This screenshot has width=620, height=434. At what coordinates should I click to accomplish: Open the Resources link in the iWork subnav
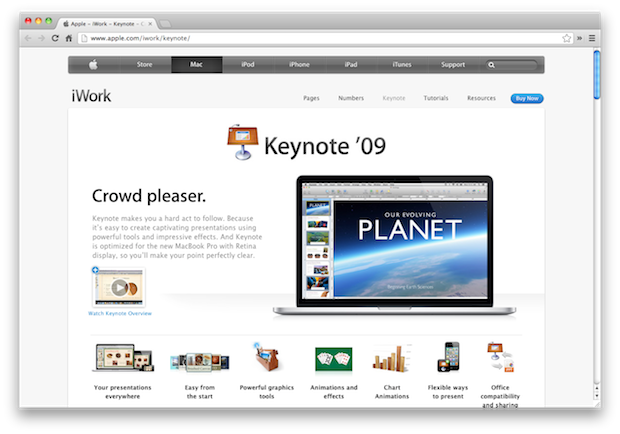coord(481,98)
